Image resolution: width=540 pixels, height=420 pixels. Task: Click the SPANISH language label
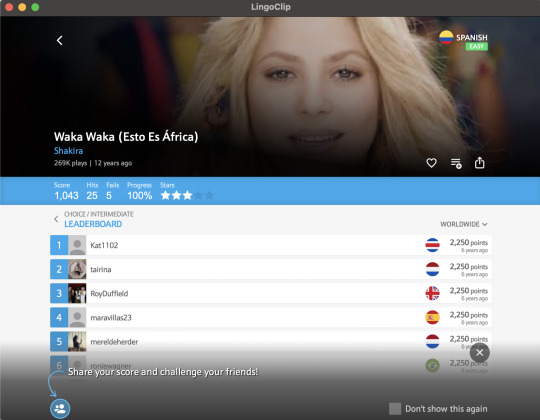[471, 37]
